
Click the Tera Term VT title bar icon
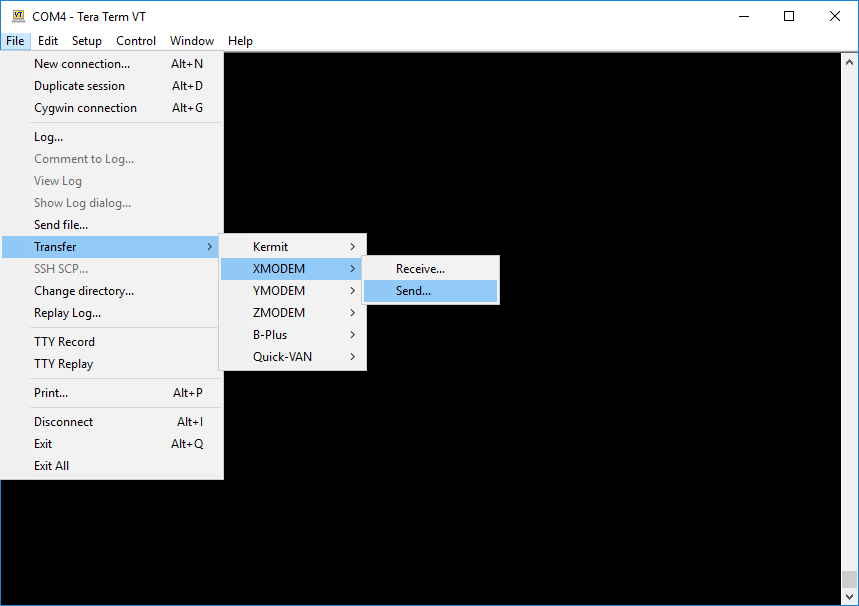click(19, 16)
